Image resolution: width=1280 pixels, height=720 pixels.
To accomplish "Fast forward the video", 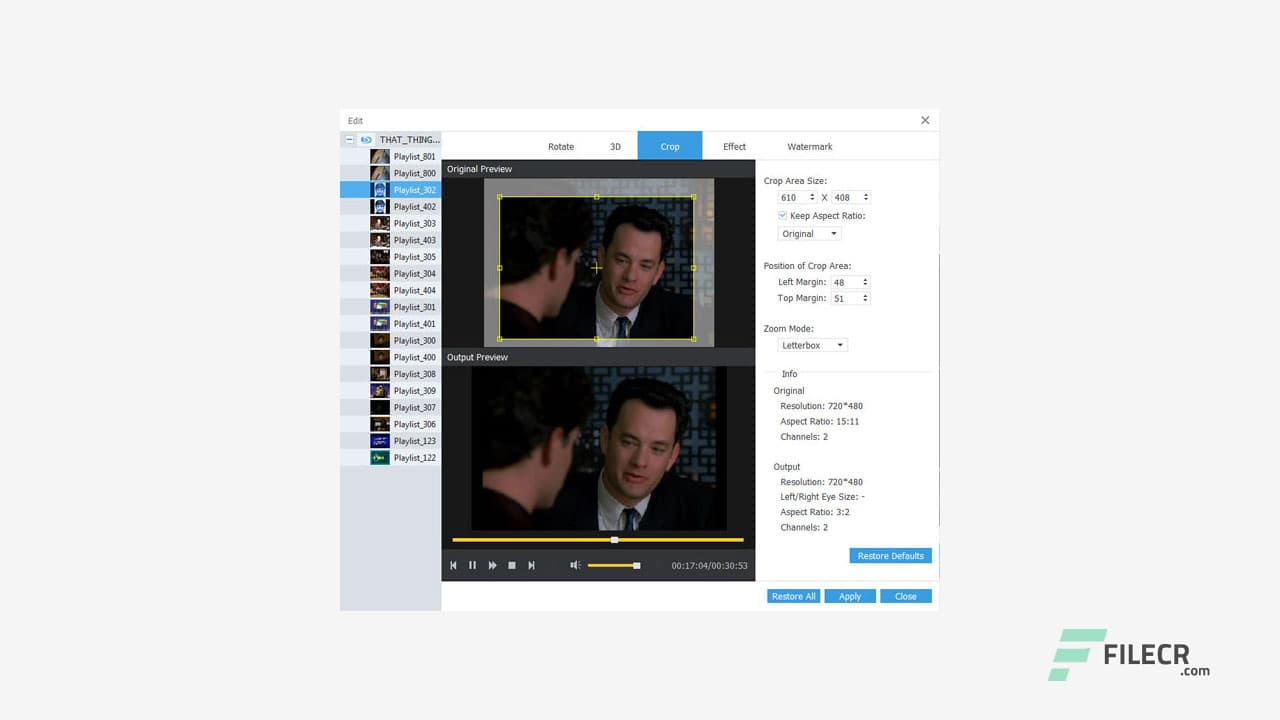I will (x=492, y=565).
